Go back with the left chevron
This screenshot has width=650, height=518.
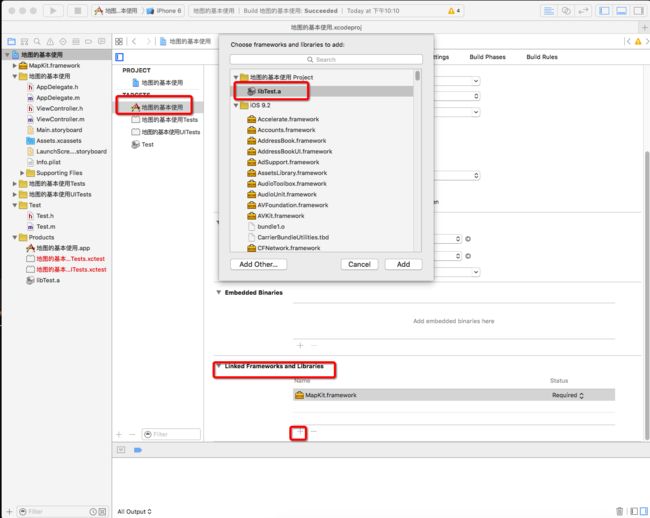[x=134, y=41]
